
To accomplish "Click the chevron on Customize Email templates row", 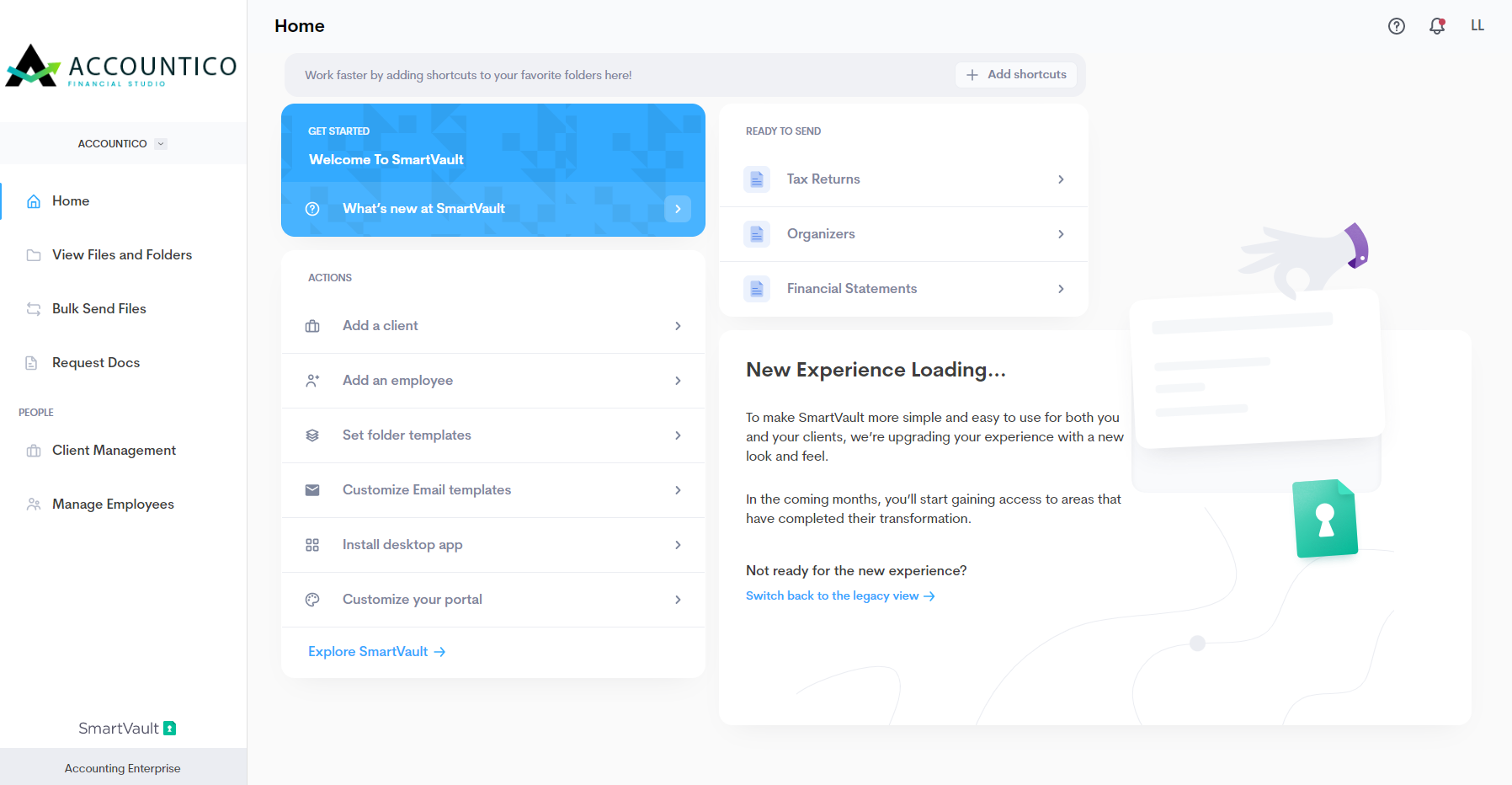I will tap(678, 490).
